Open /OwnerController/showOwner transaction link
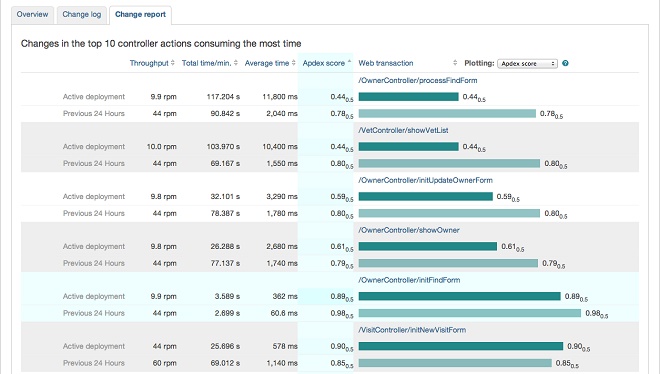 pyautogui.click(x=409, y=230)
